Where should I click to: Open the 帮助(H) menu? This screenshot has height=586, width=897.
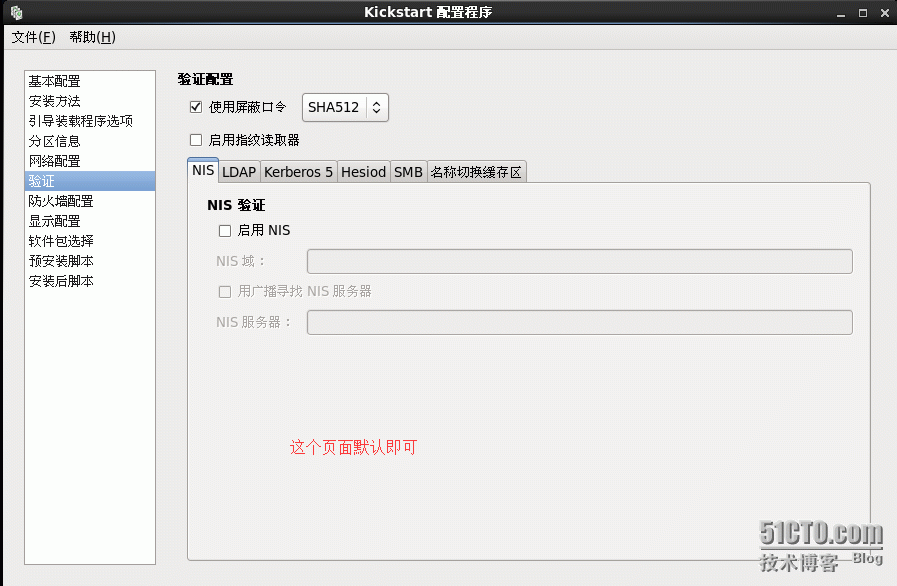point(93,37)
